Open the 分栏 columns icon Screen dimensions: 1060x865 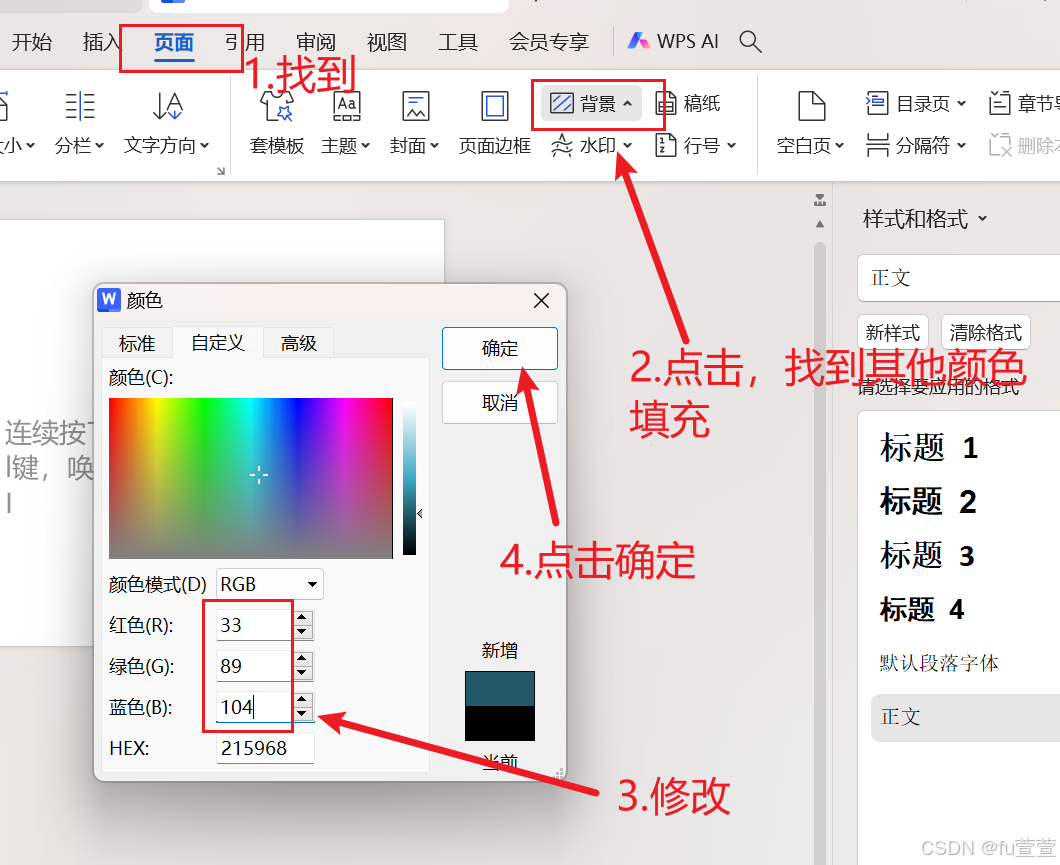80,106
